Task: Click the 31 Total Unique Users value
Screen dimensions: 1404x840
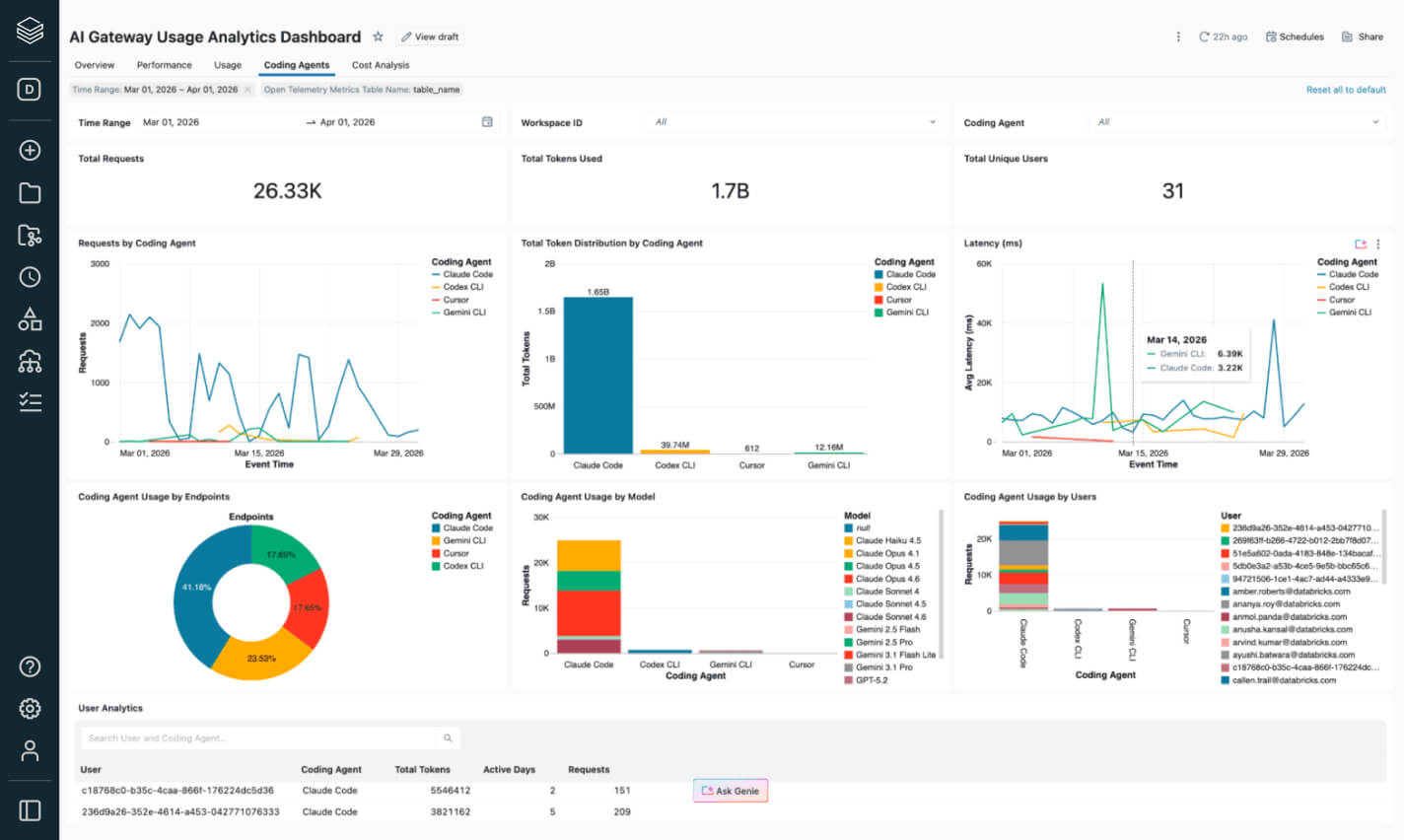Action: pos(1172,191)
